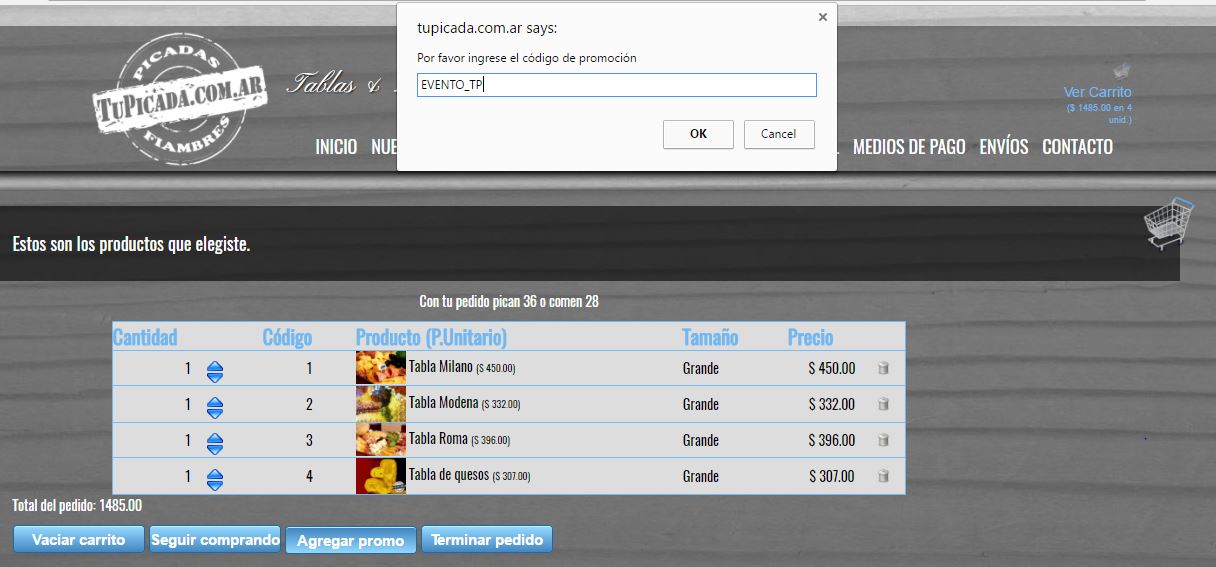Remove Tabla Roma using trash icon
Viewport: 1216px width, 567px height.
coord(883,440)
